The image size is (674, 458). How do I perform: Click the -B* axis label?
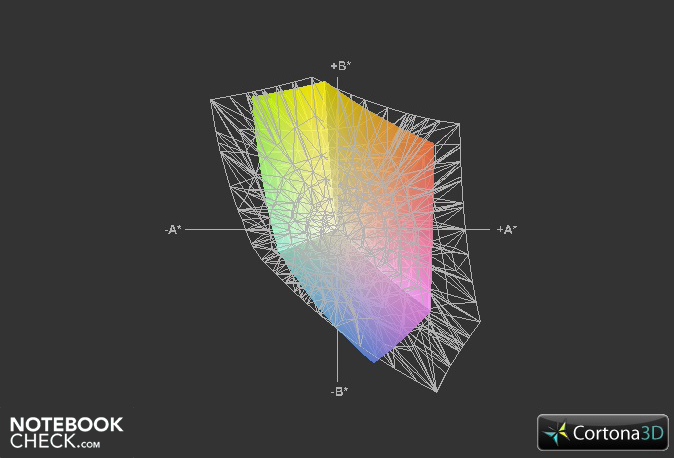[x=339, y=392]
